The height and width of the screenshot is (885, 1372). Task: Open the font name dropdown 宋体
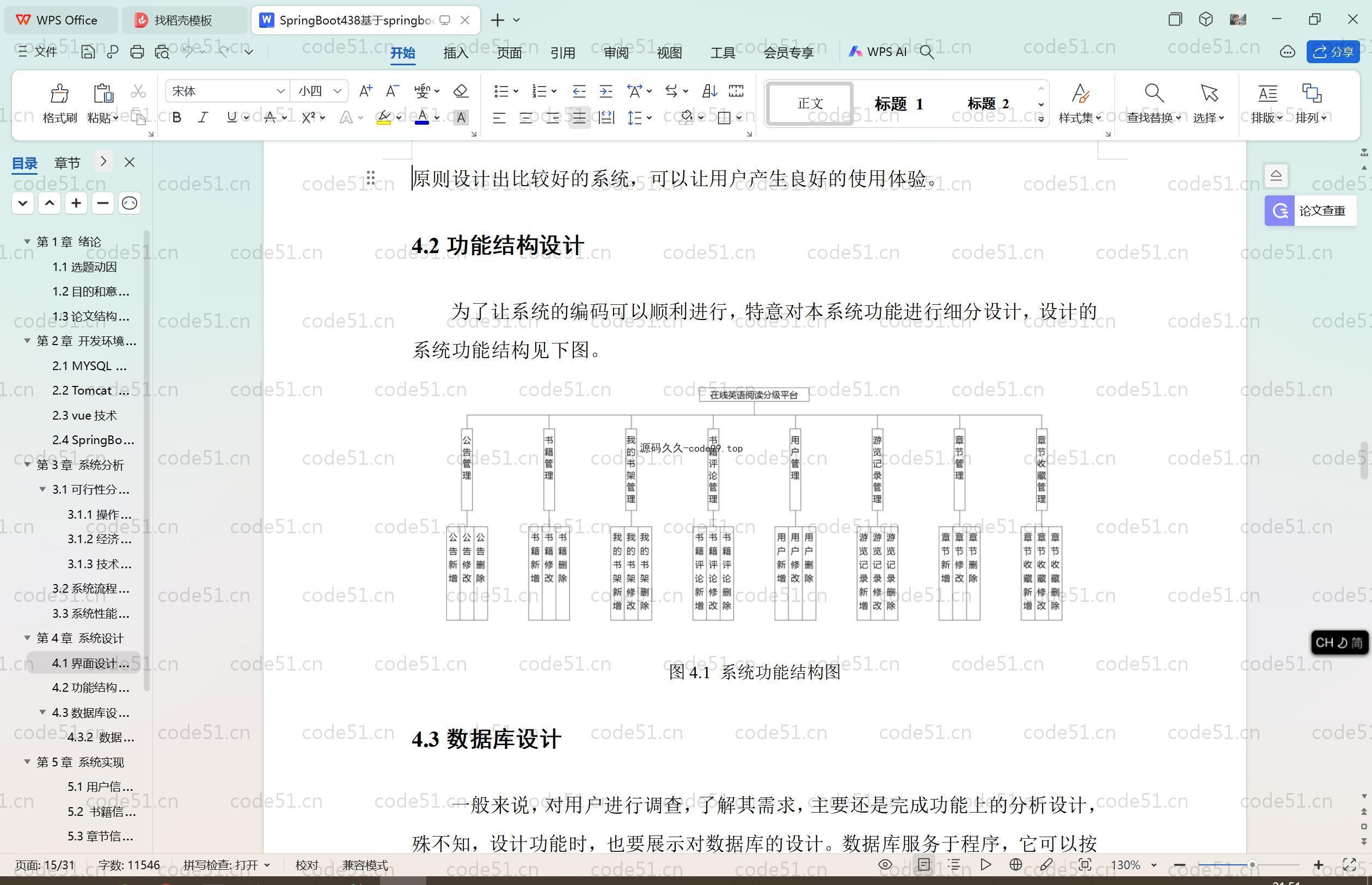coord(280,91)
